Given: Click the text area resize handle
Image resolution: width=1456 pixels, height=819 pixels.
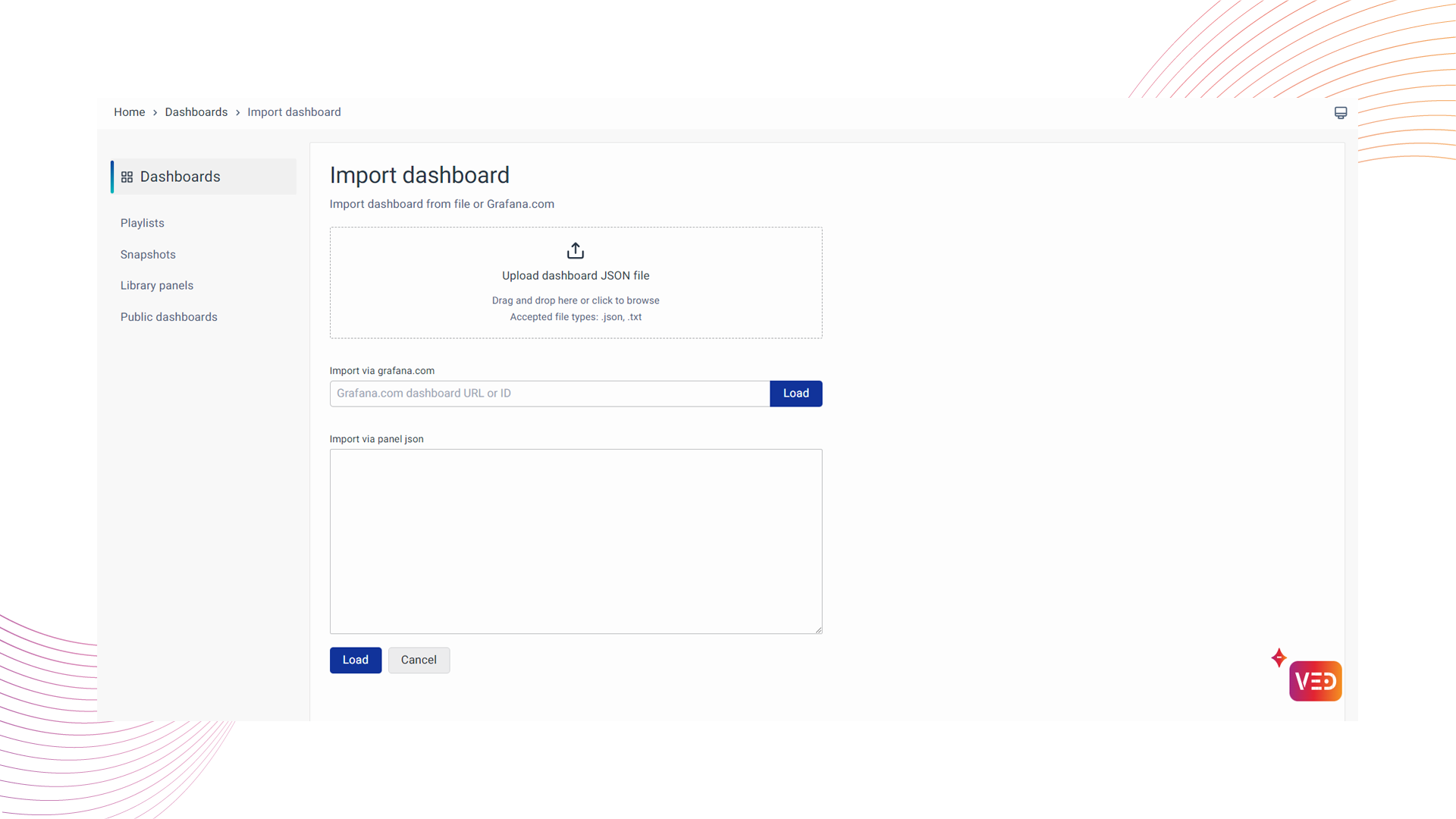Looking at the screenshot, I should coord(818,629).
